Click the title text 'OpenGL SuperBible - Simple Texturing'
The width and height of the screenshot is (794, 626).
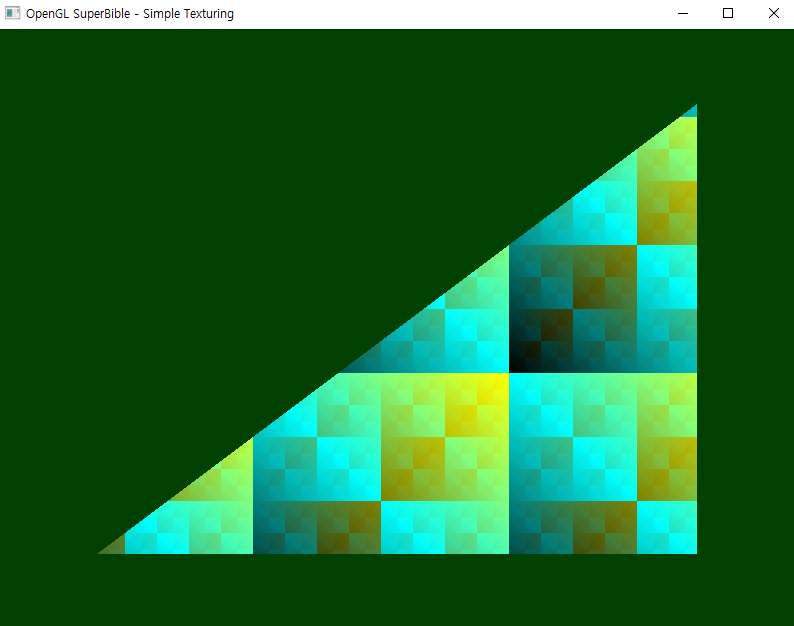130,14
